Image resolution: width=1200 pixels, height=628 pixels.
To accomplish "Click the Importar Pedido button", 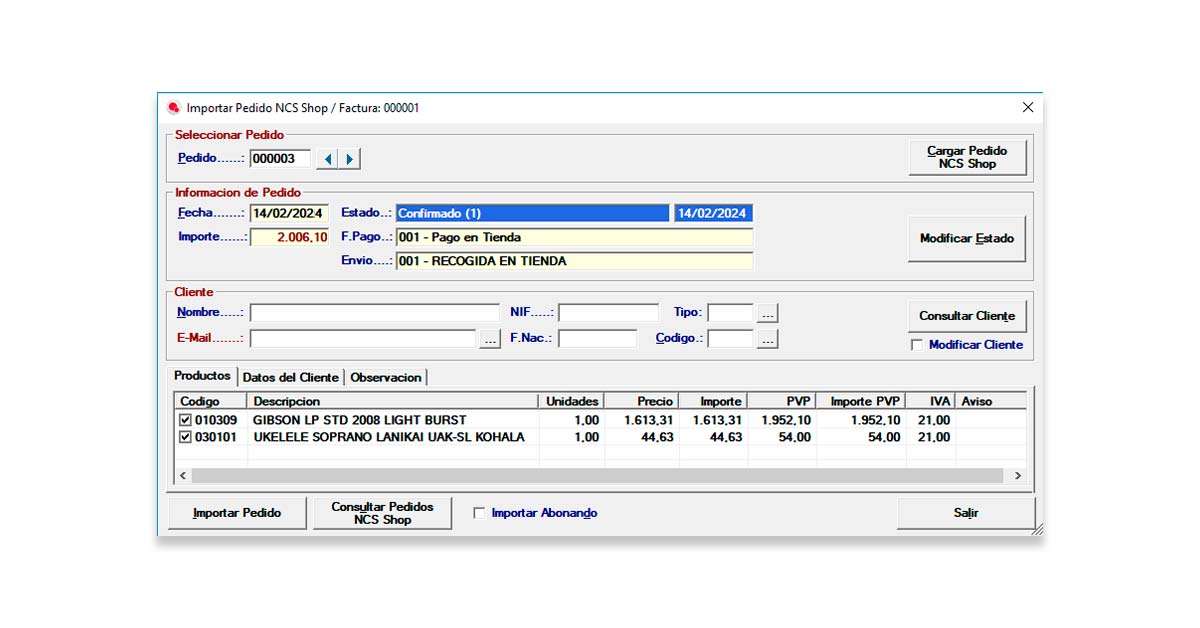I will 237,513.
